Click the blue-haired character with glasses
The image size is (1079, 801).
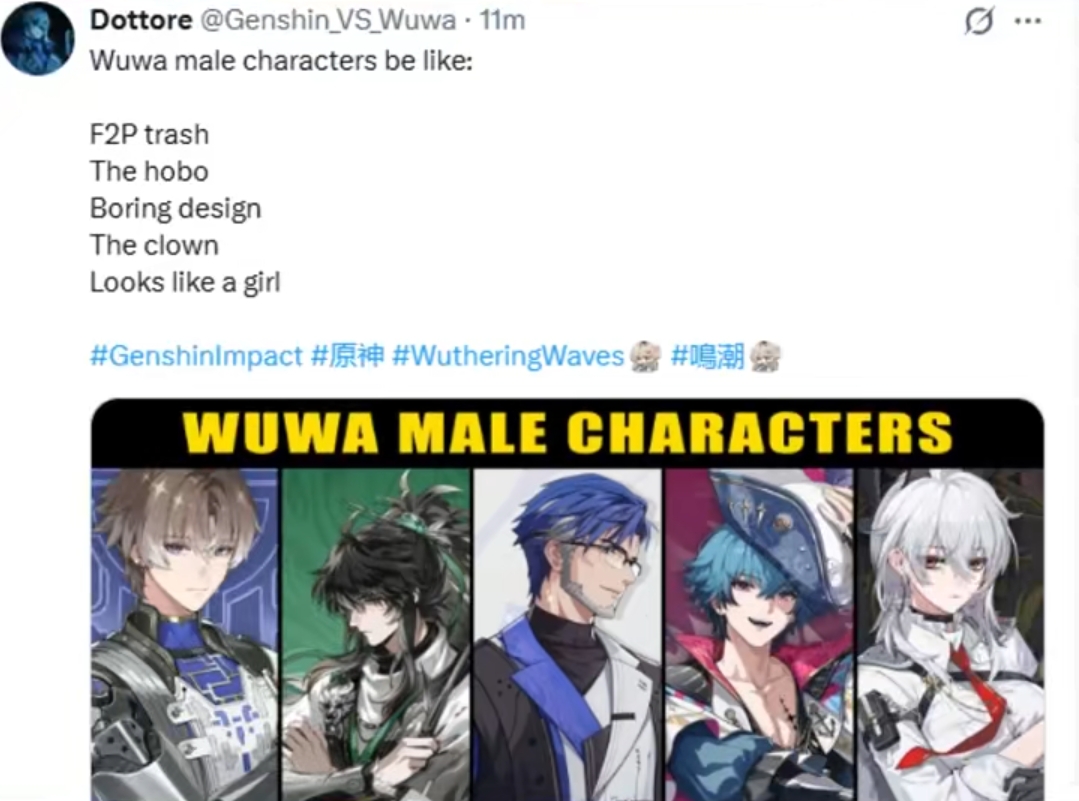coord(567,634)
